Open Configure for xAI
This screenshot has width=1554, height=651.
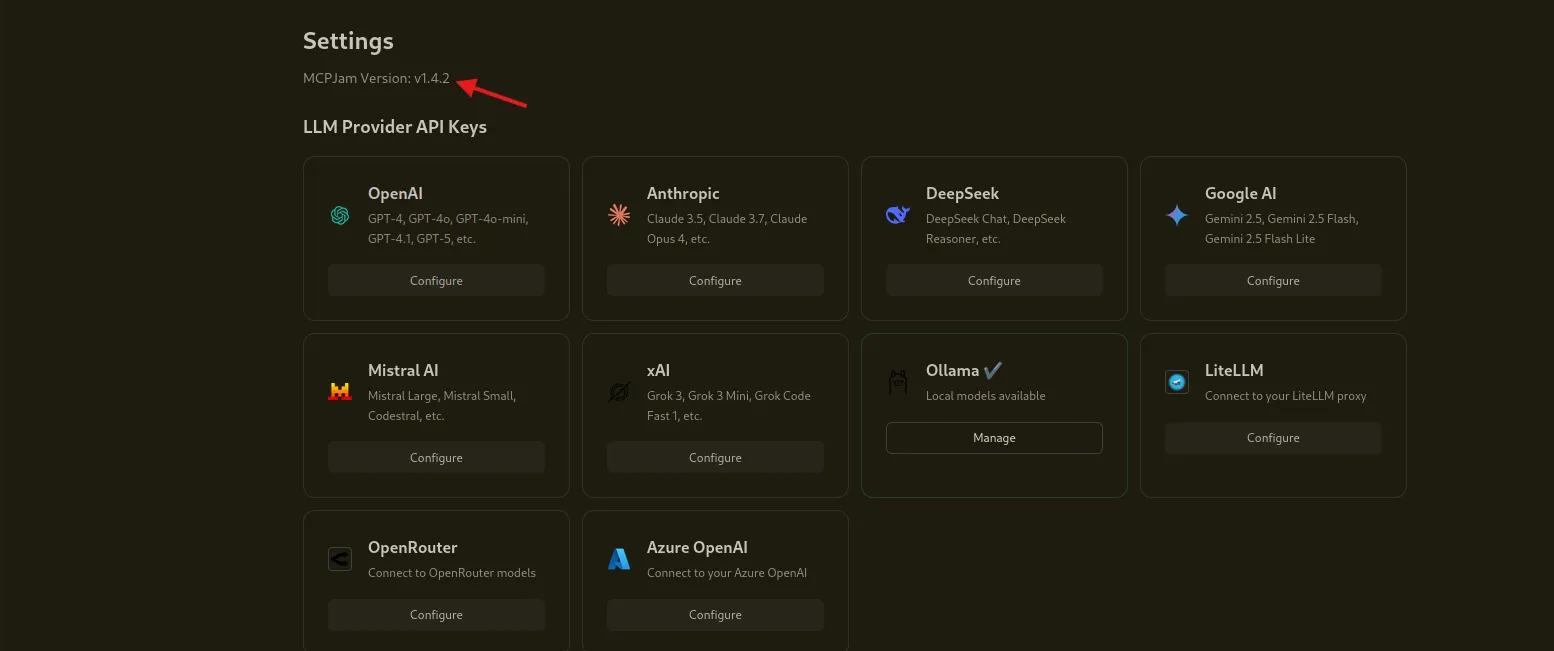click(x=715, y=457)
